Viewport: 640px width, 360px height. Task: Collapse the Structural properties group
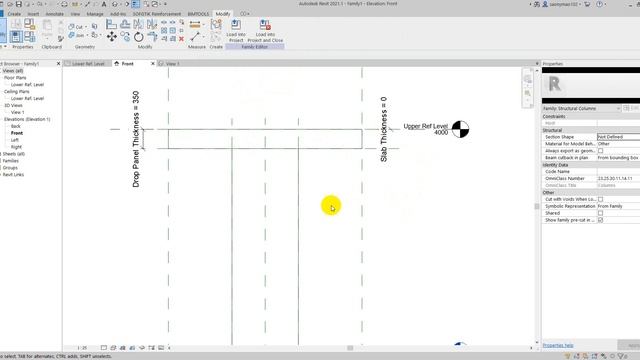pos(591,130)
